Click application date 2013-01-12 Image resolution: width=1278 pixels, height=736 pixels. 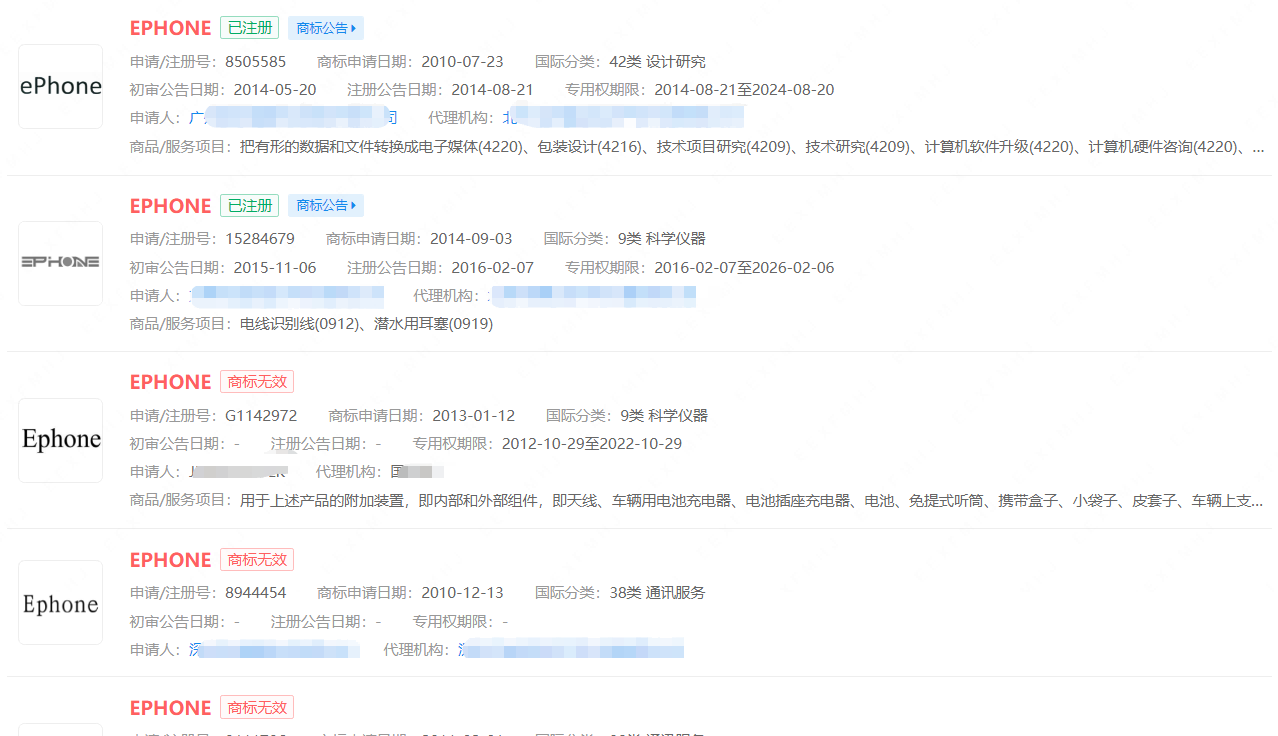pos(474,416)
